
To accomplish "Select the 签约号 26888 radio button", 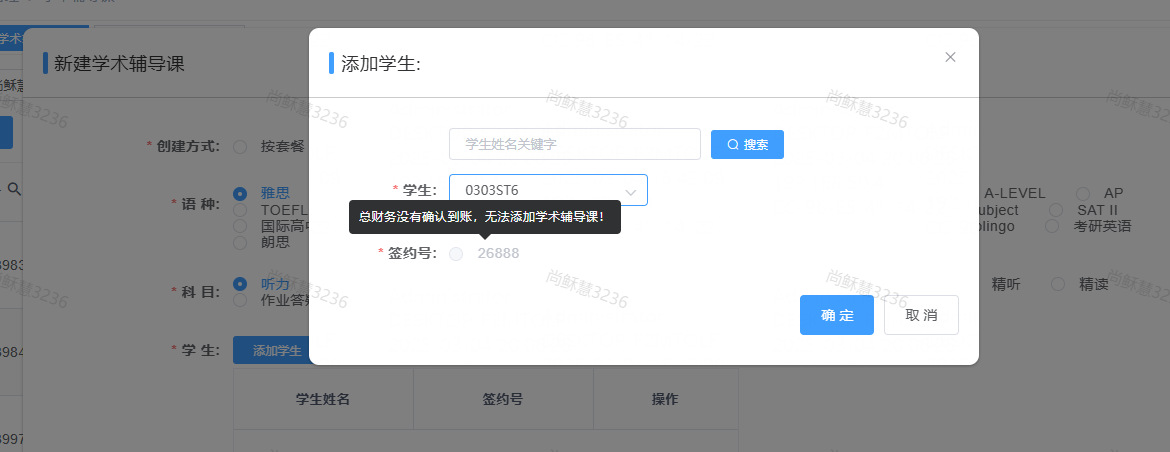I will [x=457, y=254].
